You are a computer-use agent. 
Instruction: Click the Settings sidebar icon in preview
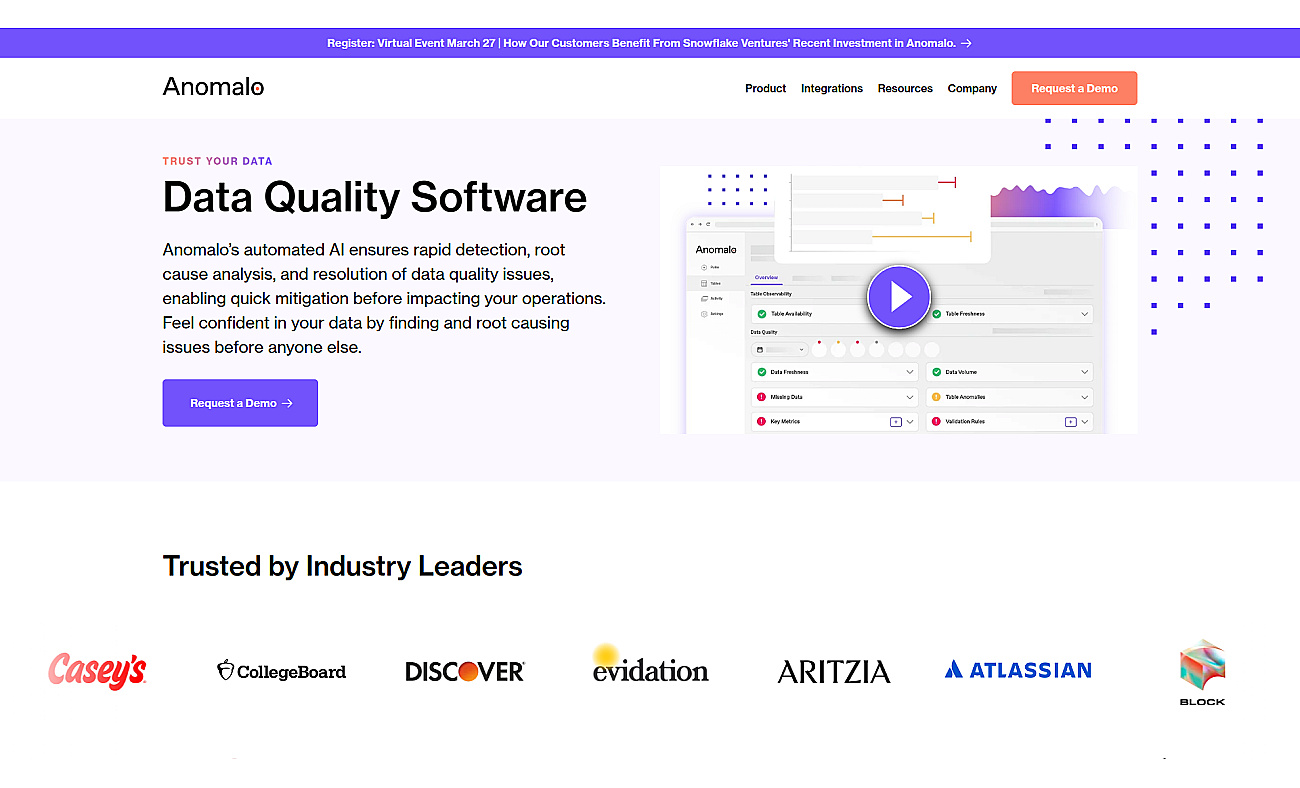704,314
